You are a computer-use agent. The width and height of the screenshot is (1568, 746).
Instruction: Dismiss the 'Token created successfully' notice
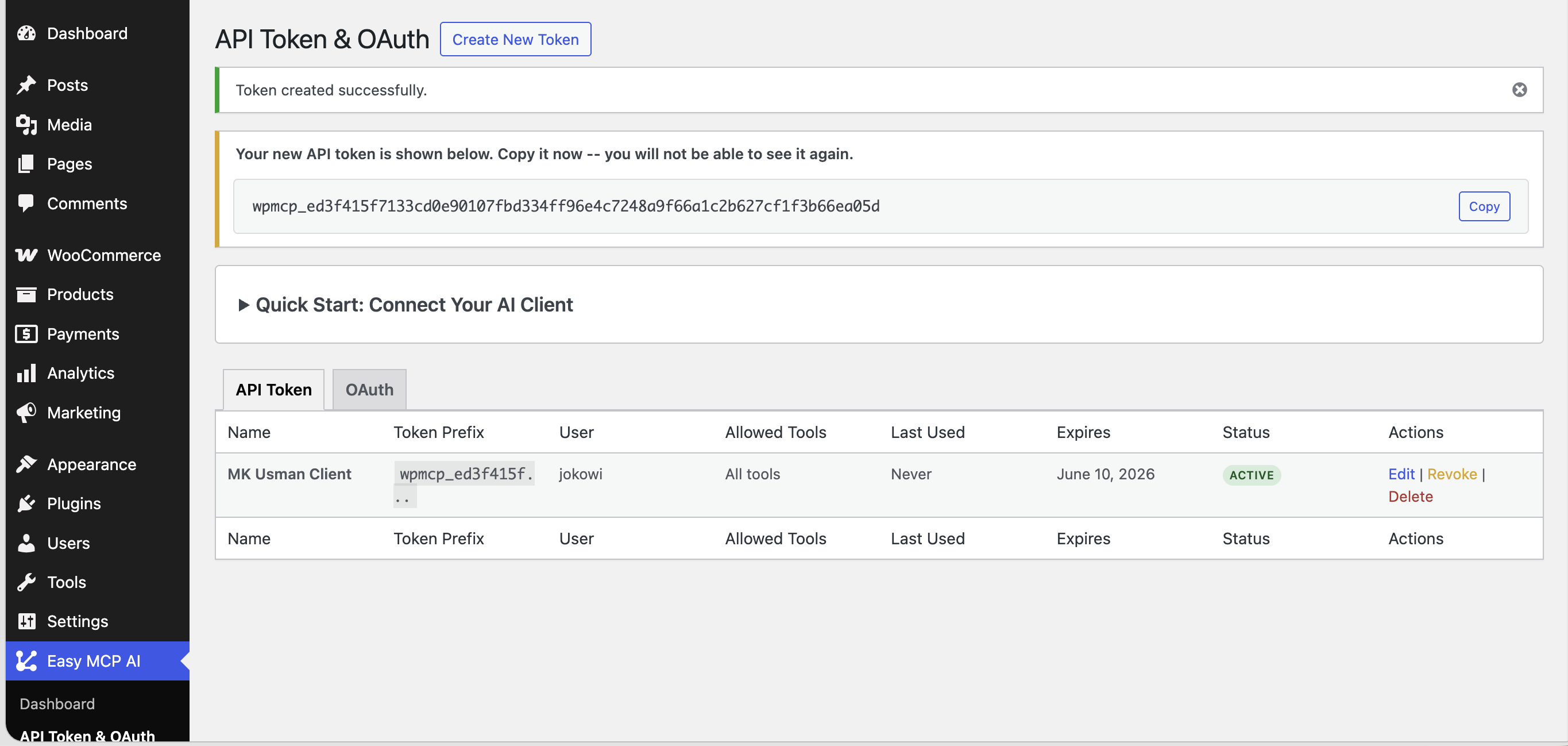[1519, 90]
